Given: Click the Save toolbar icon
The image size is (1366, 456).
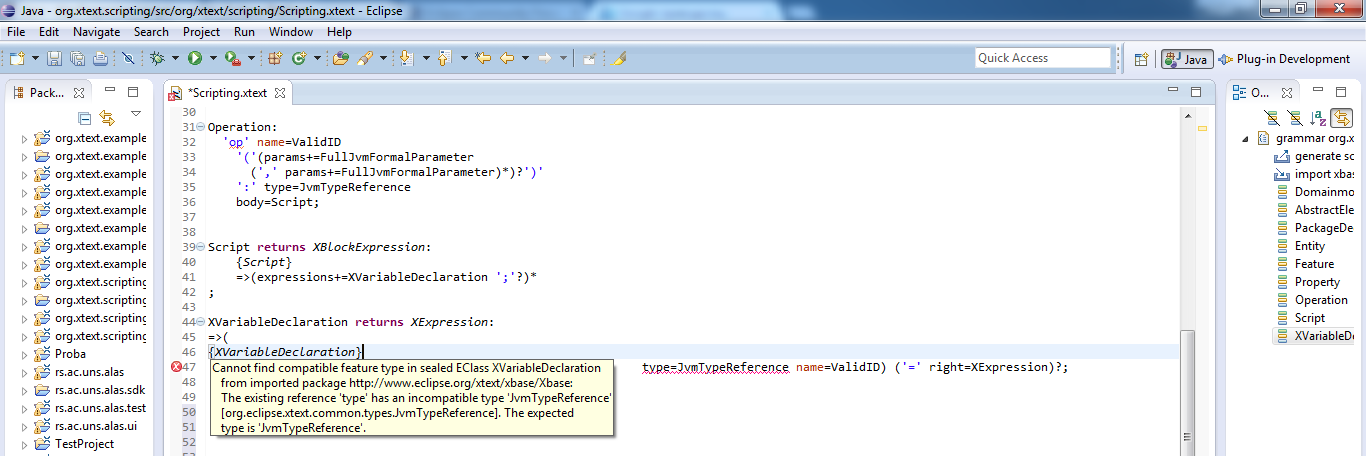Looking at the screenshot, I should pyautogui.click(x=55, y=59).
